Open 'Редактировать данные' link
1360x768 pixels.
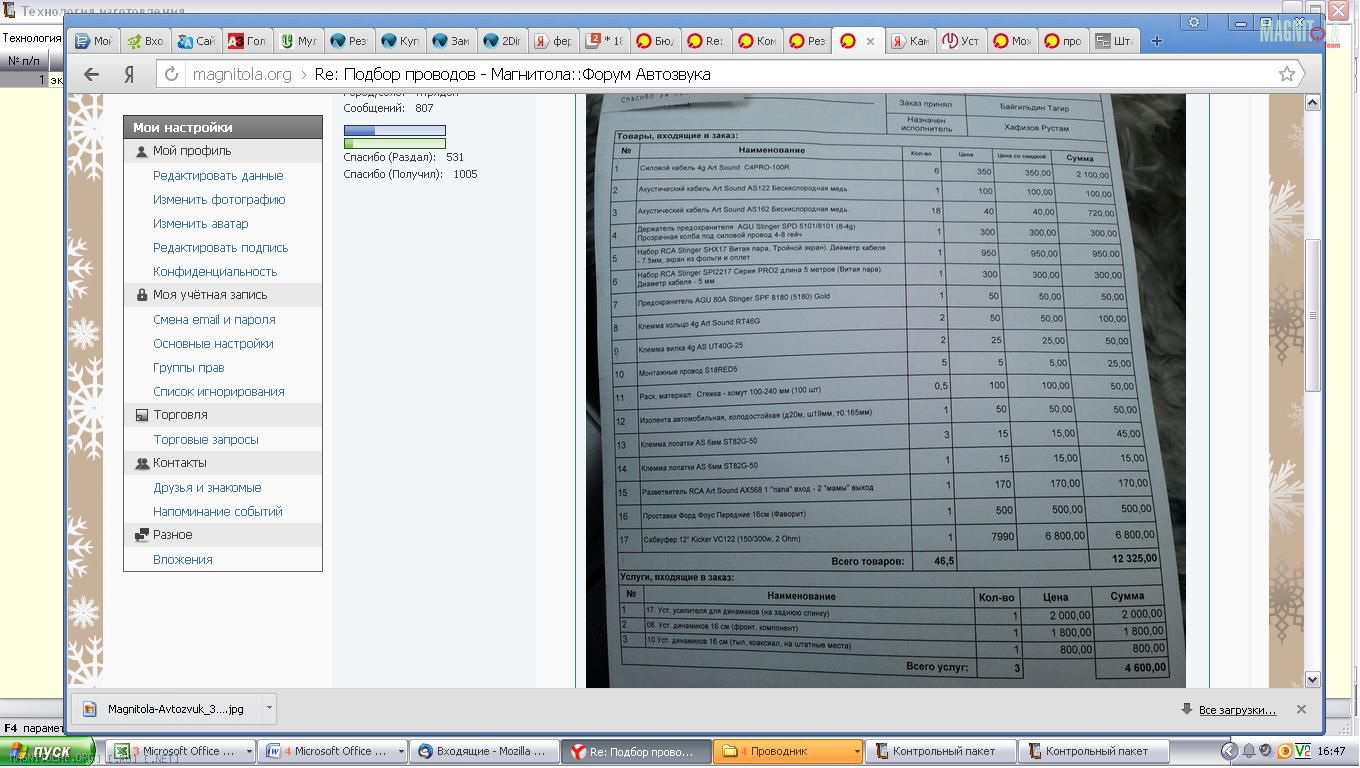pyautogui.click(x=218, y=176)
